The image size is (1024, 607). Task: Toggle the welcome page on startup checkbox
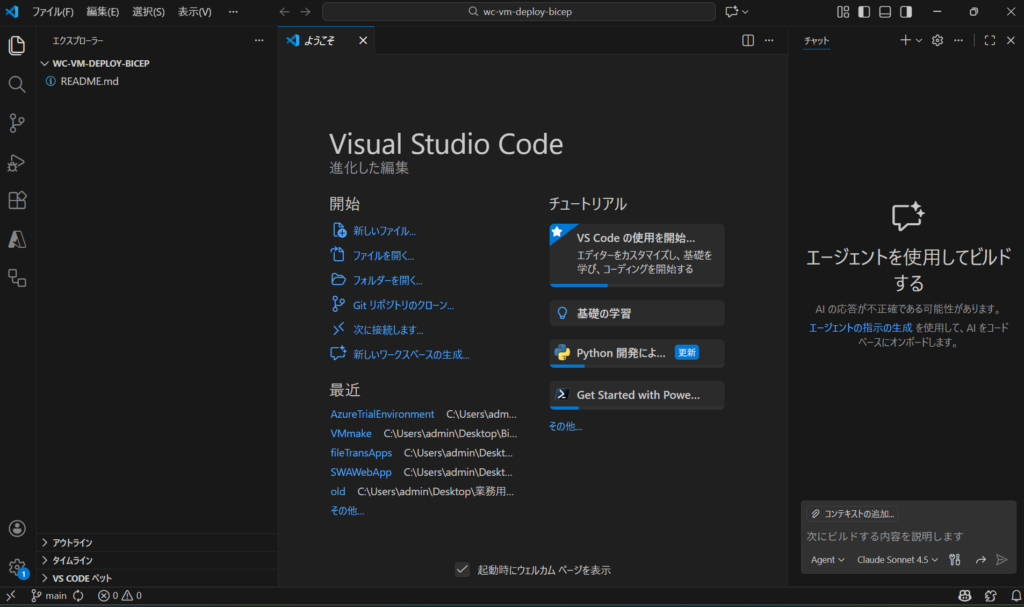point(462,569)
